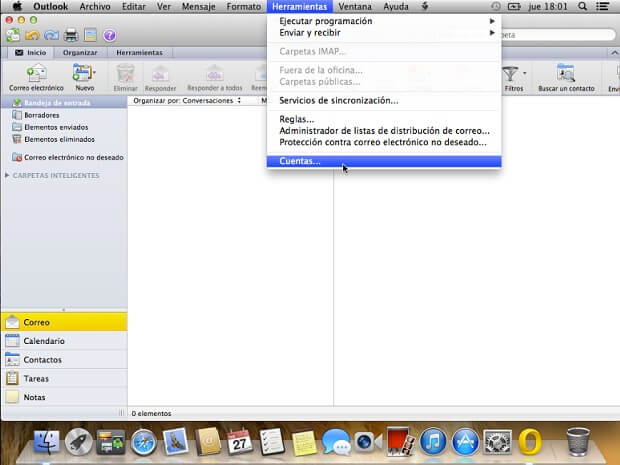Open the Calendario view

[x=64, y=341]
